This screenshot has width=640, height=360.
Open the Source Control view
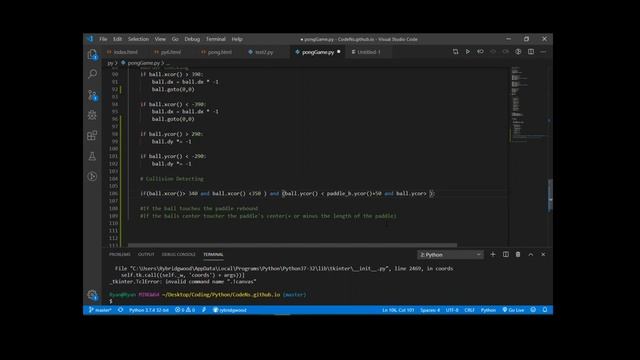[x=92, y=95]
